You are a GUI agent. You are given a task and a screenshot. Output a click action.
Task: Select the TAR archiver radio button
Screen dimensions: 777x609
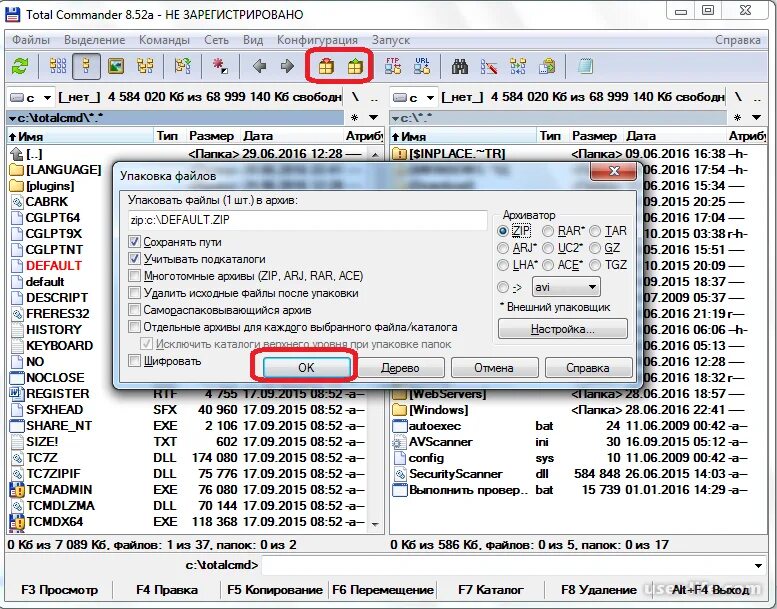click(x=595, y=231)
